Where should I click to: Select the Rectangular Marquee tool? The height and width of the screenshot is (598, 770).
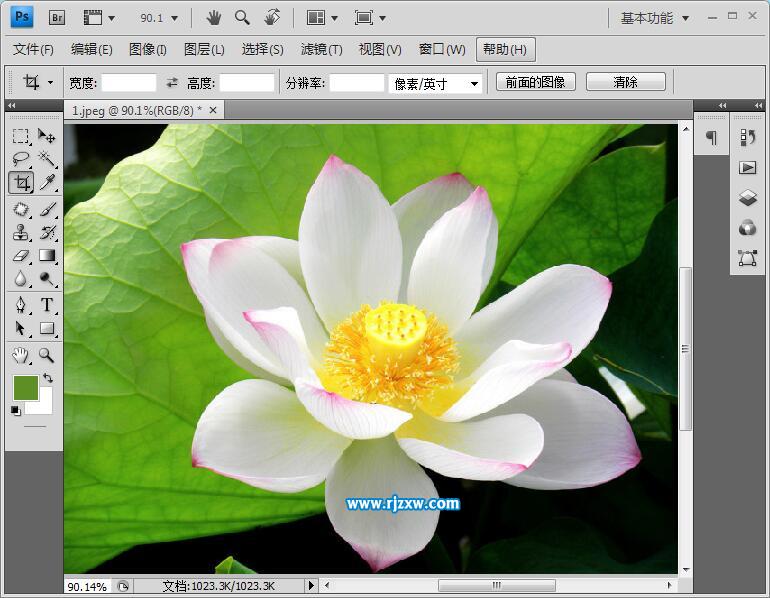point(21,136)
